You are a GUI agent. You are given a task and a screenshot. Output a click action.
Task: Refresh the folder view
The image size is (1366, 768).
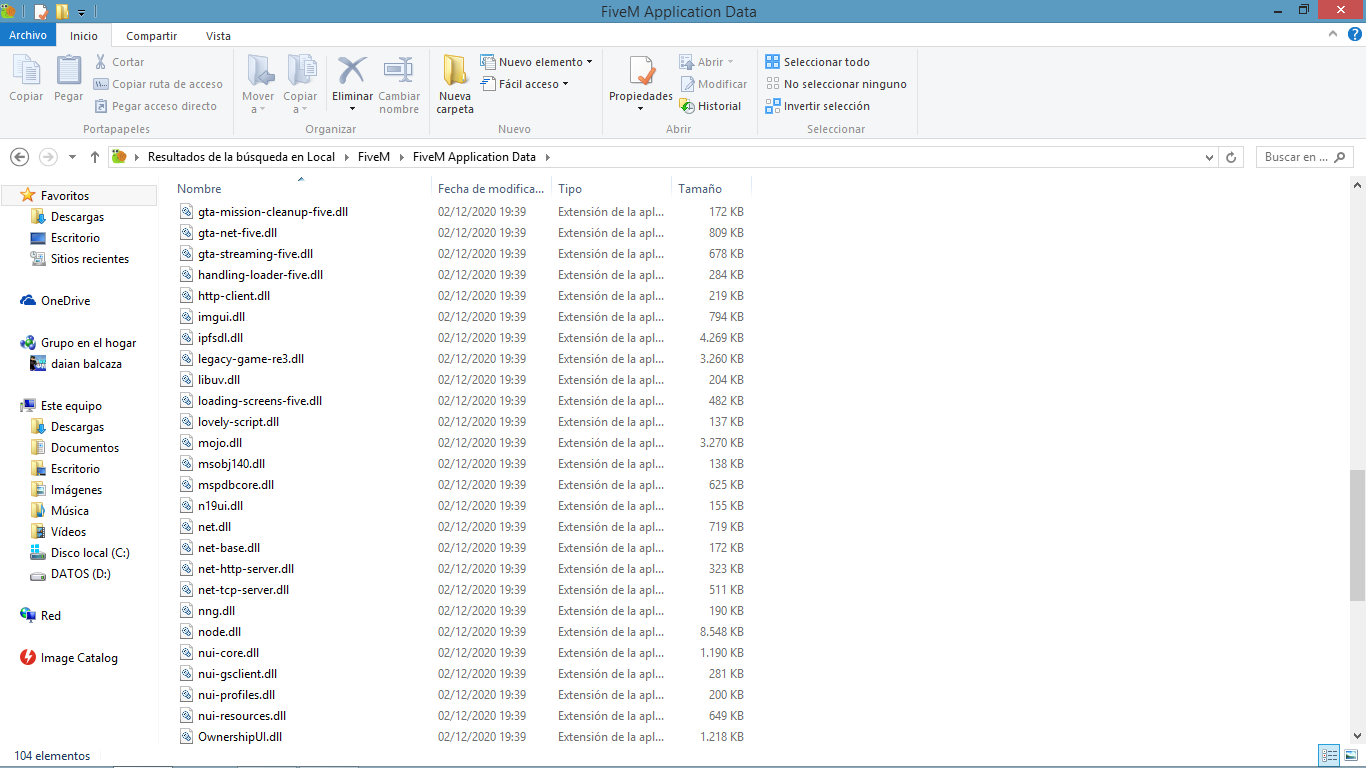pos(1231,157)
